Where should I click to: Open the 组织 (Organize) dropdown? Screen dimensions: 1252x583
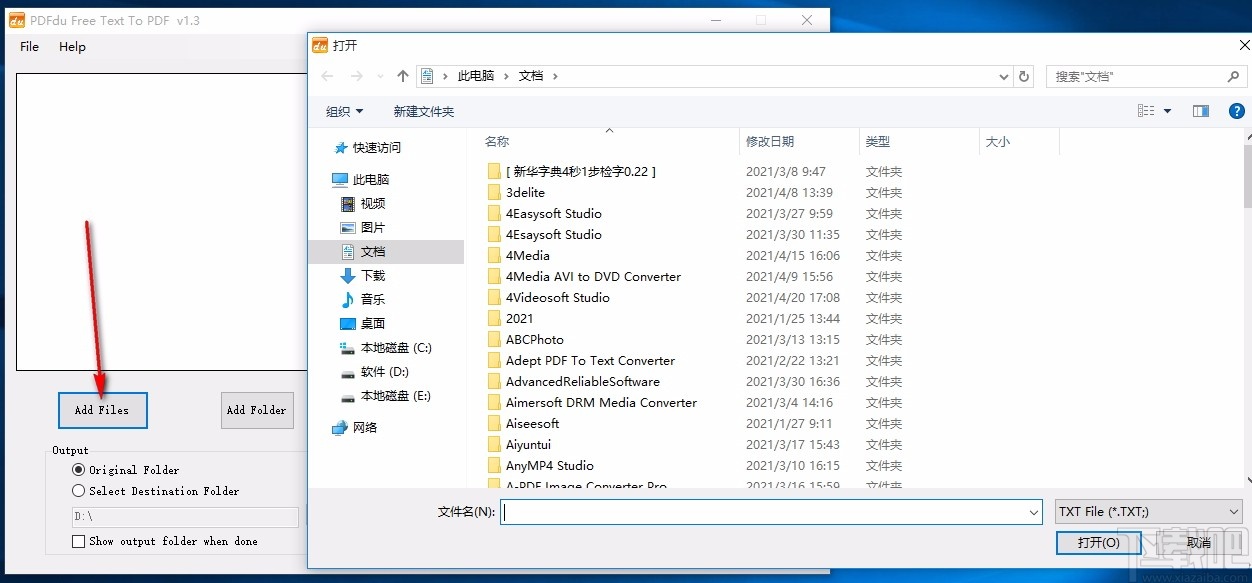click(x=344, y=111)
